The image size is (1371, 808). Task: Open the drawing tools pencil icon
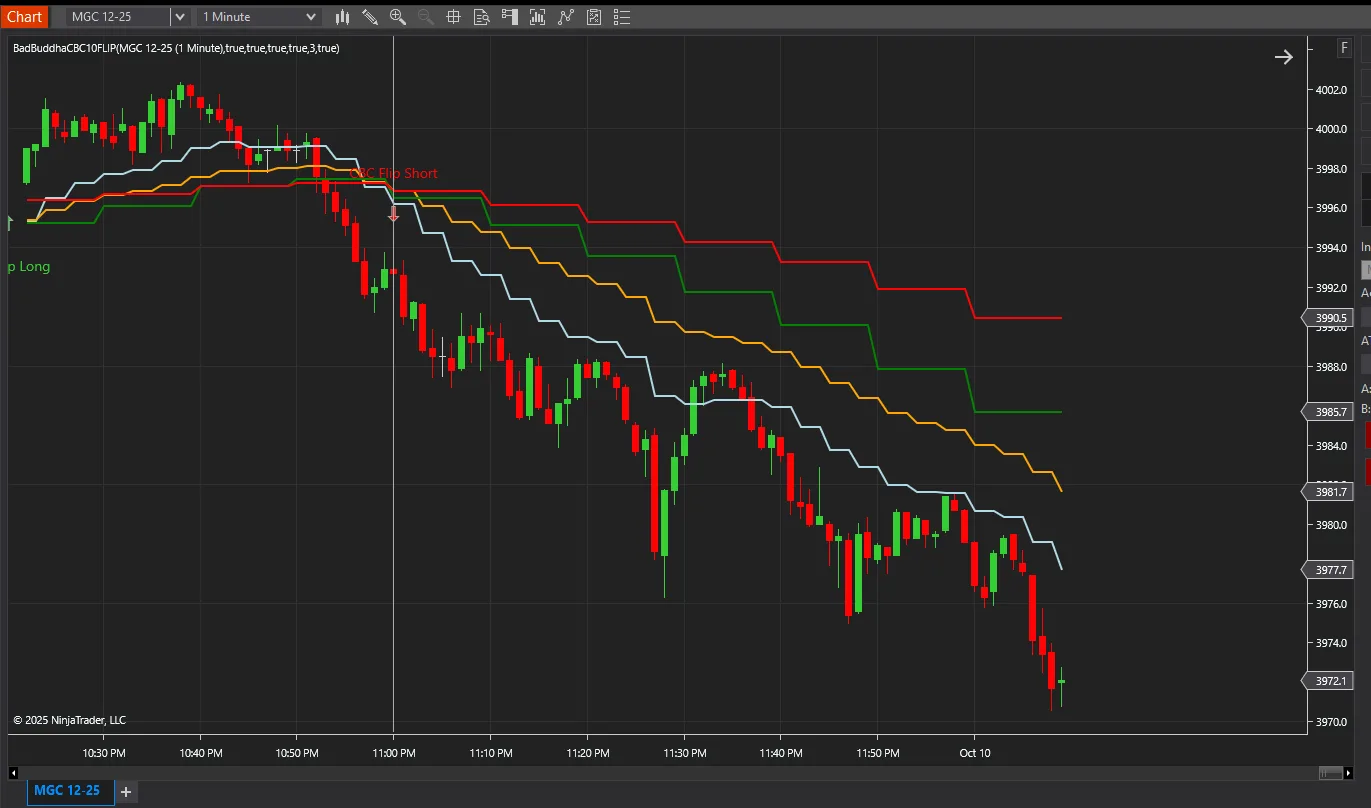370,16
